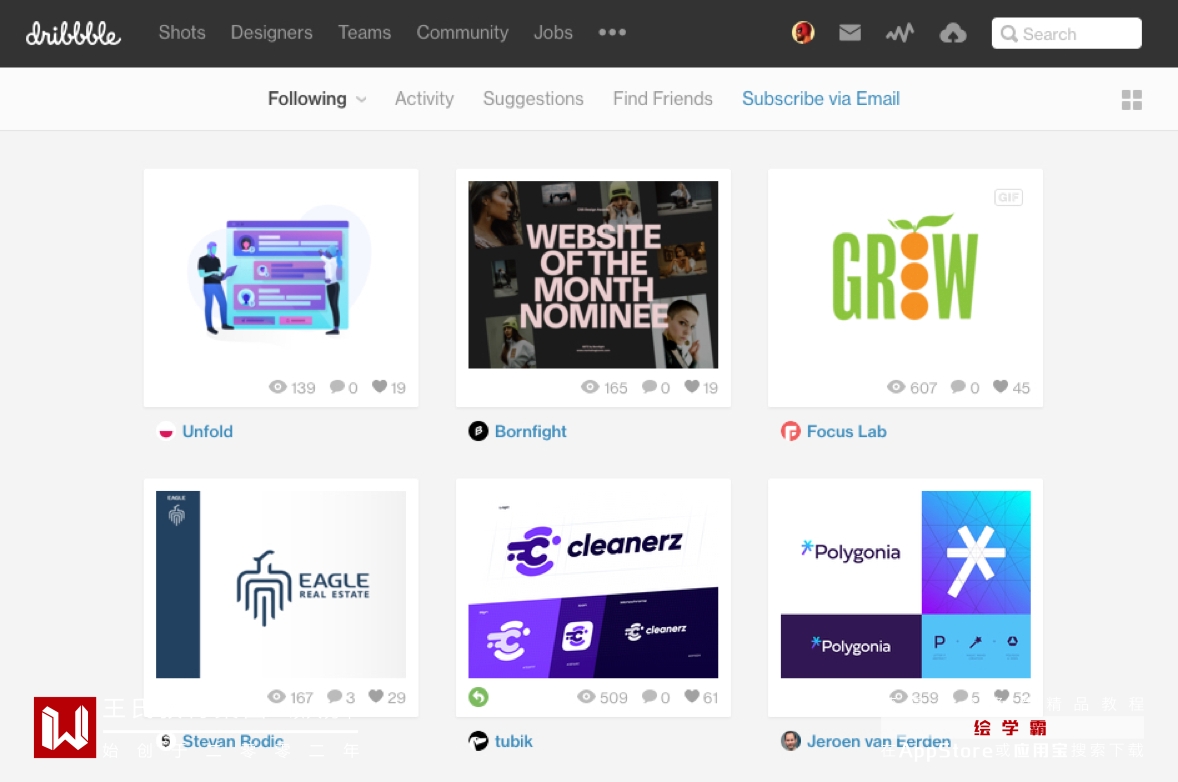Like the GROW shot with 45 hearts

pyautogui.click(x=1000, y=386)
